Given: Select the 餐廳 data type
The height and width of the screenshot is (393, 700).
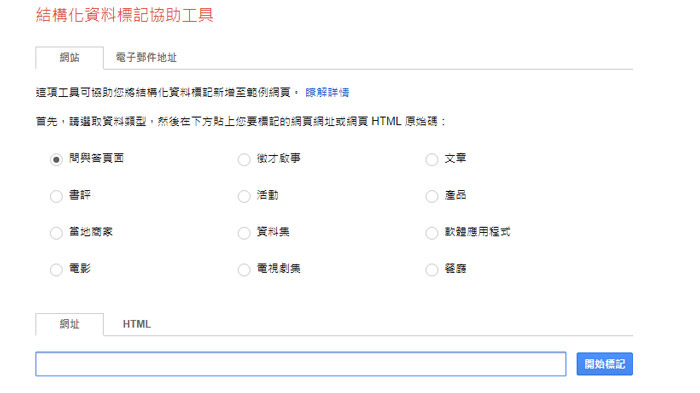Looking at the screenshot, I should pos(432,269).
